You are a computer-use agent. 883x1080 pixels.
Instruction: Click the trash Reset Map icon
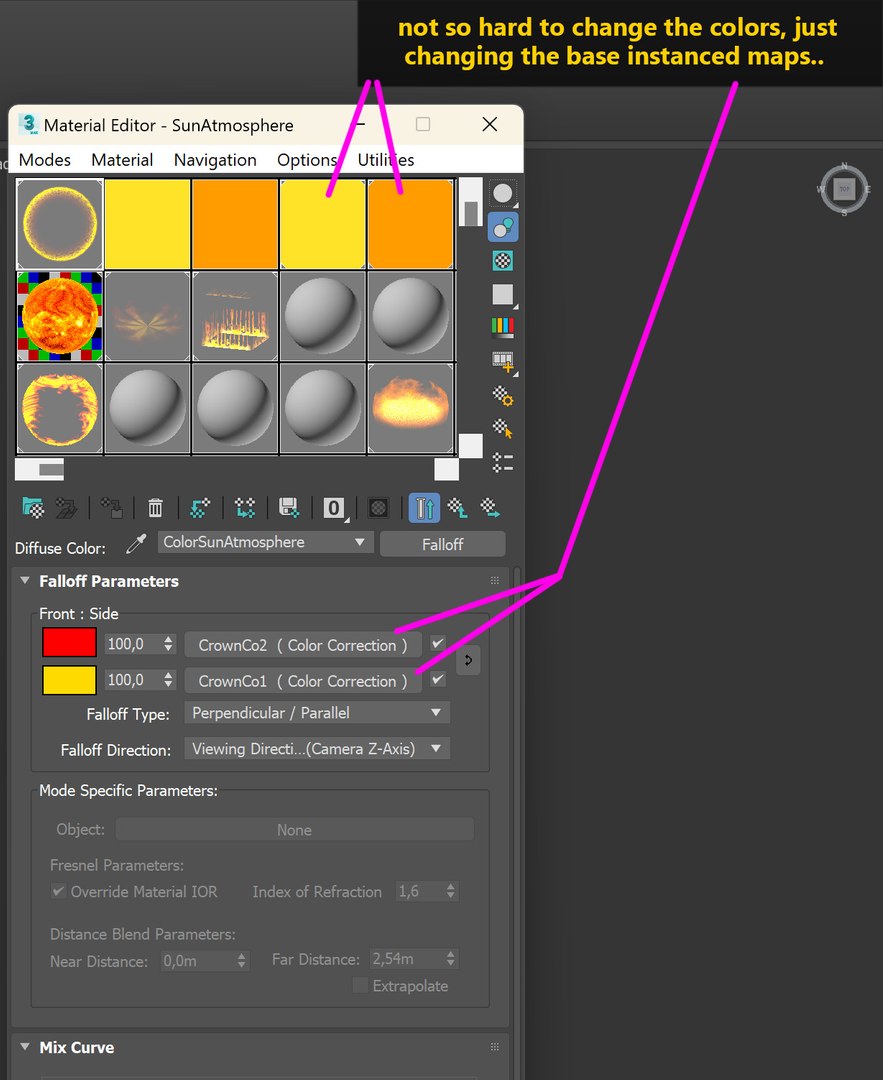155,508
